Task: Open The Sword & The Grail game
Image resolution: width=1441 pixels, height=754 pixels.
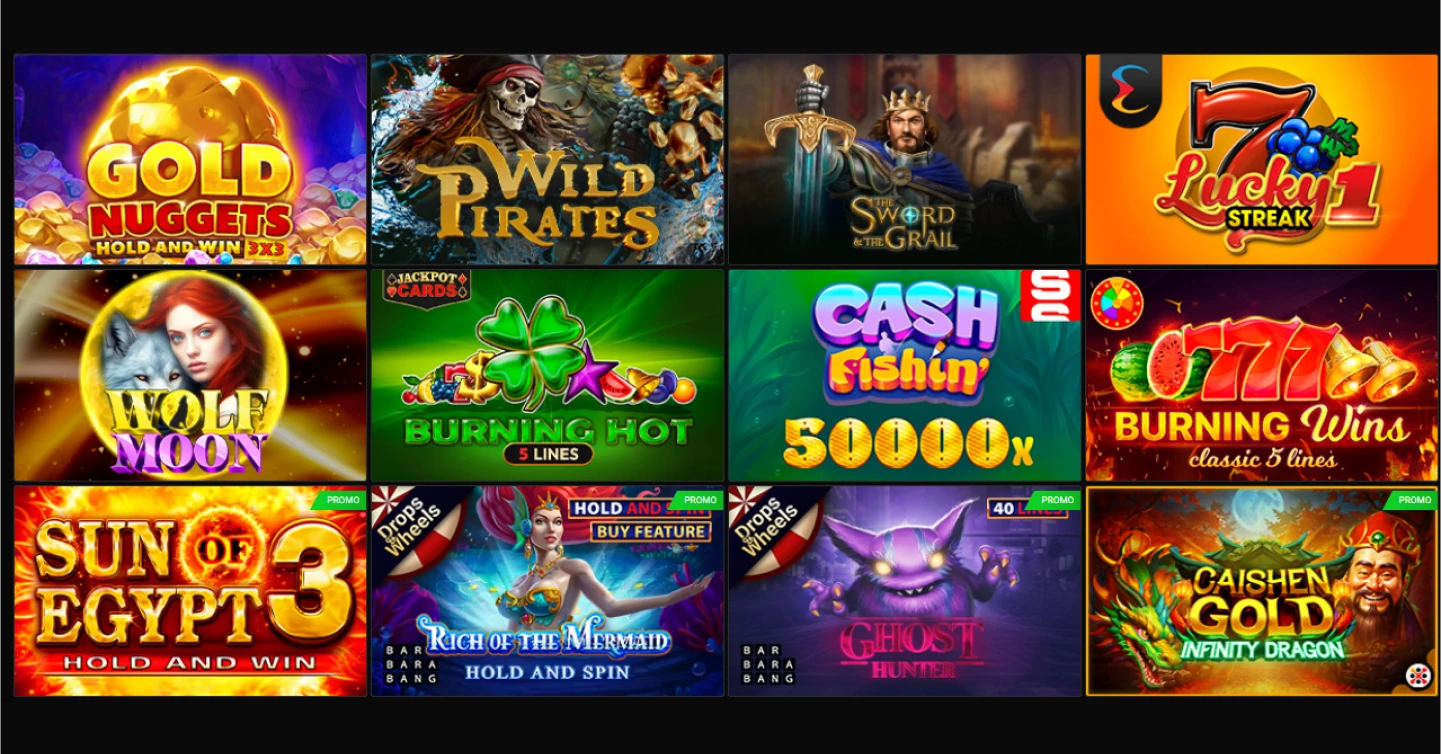Action: 904,159
